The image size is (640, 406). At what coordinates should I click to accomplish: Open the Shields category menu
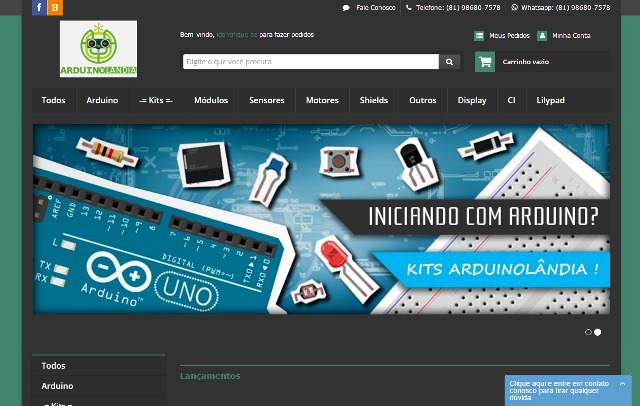374,100
